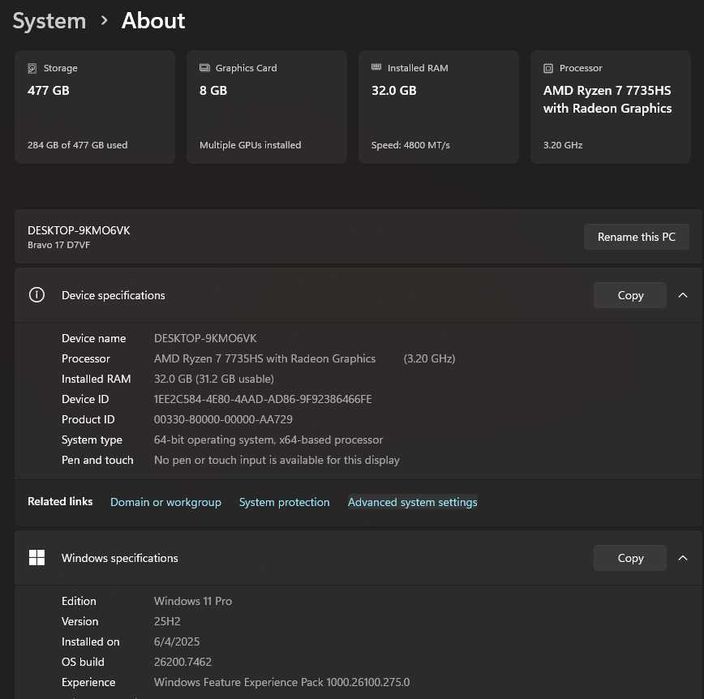The height and width of the screenshot is (699, 704).
Task: Click 'No pen or touch input' text
Action: click(x=277, y=460)
